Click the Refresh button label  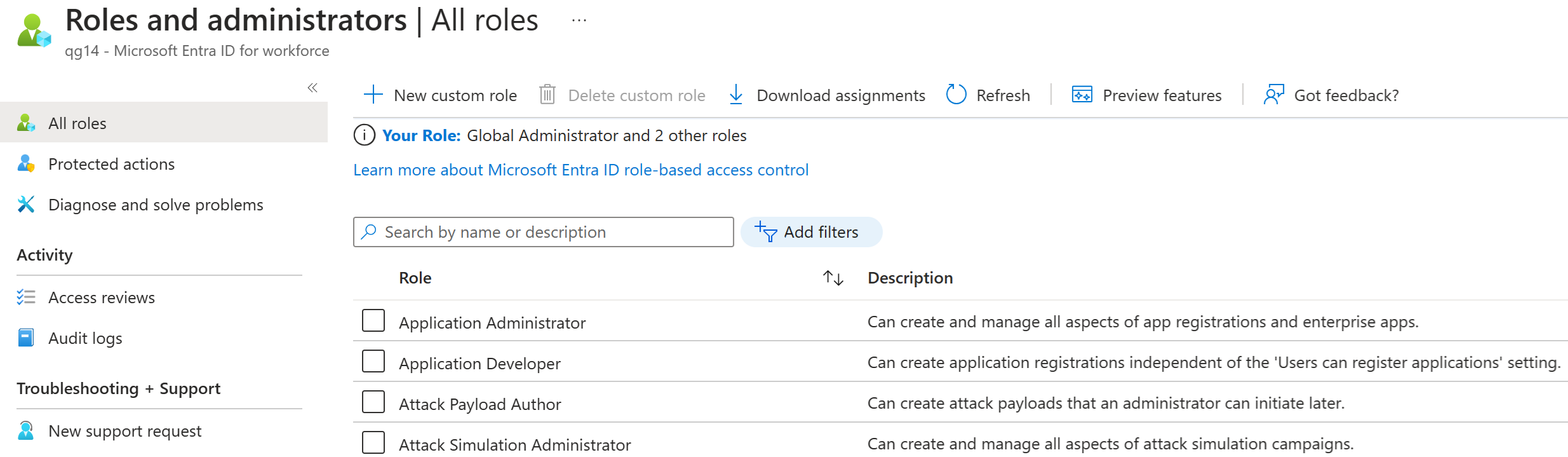(1003, 95)
